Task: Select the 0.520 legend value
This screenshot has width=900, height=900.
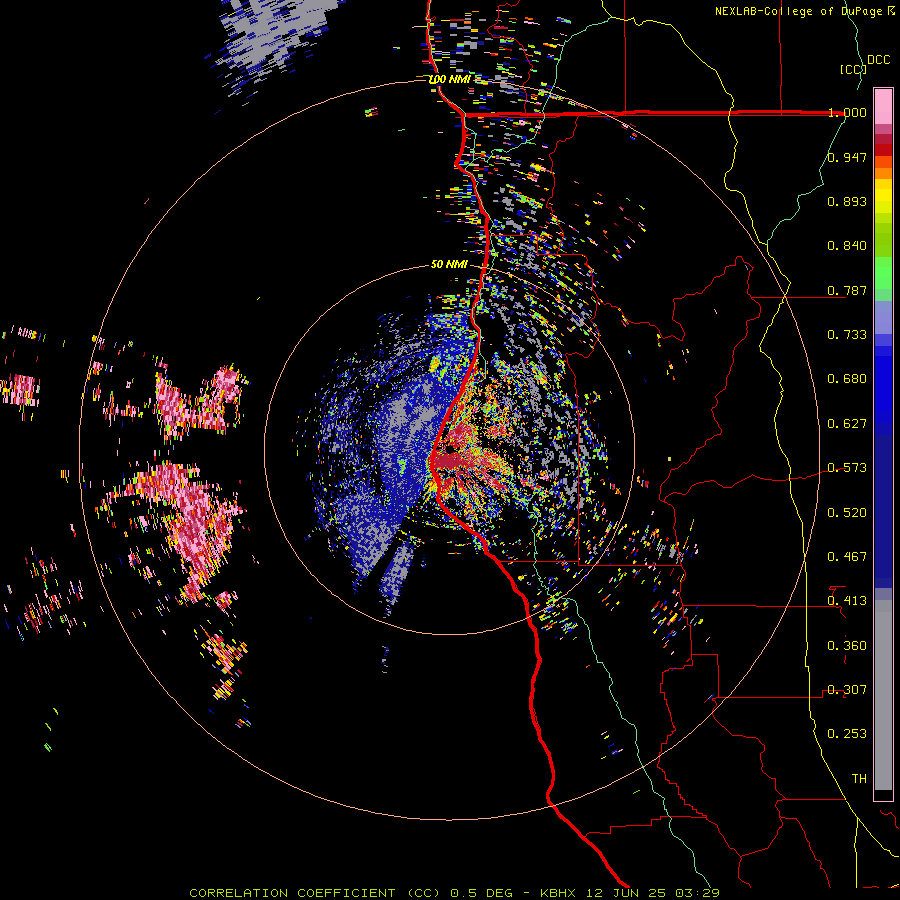Action: click(x=847, y=513)
